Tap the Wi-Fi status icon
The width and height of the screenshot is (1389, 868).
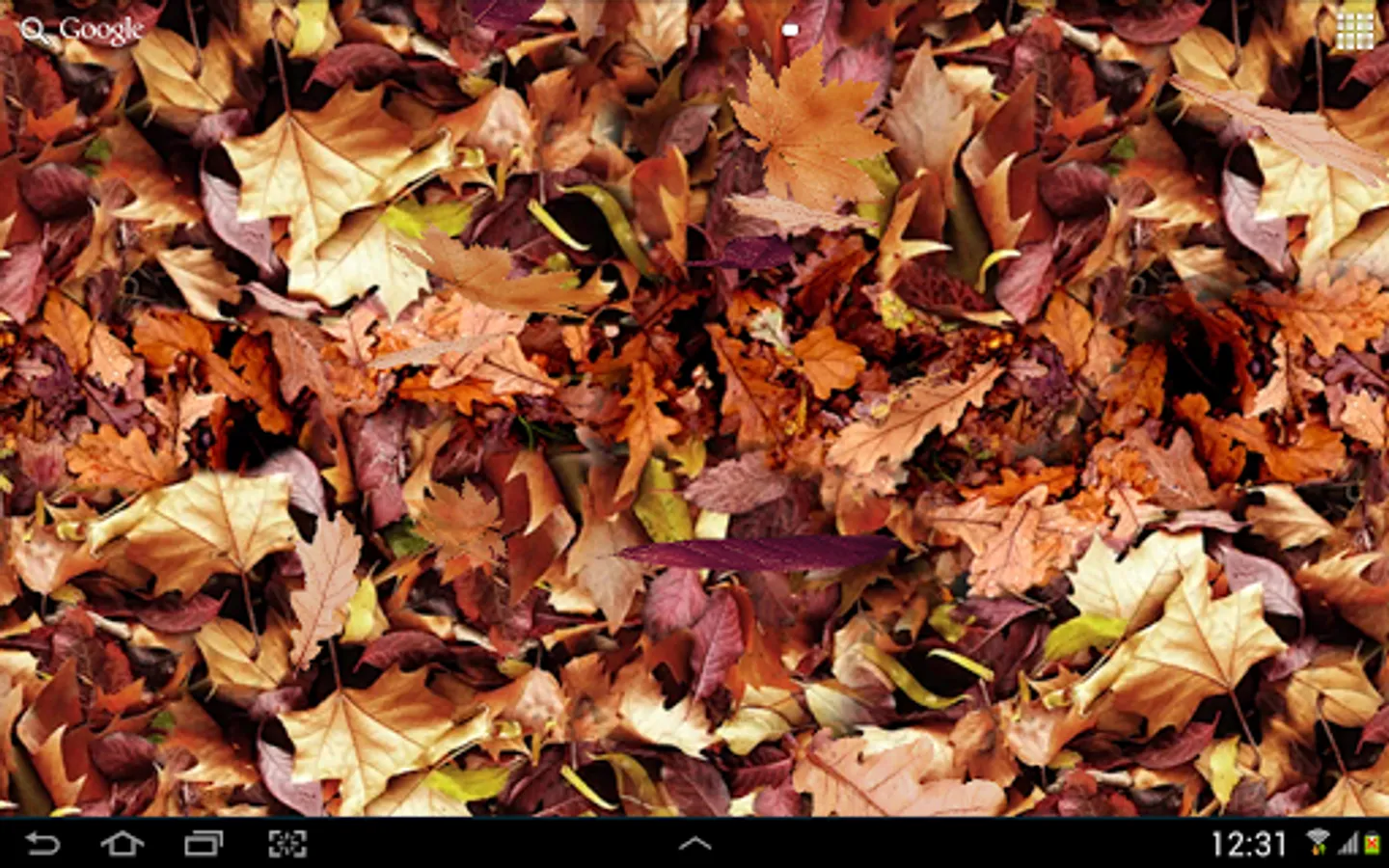click(x=1318, y=843)
